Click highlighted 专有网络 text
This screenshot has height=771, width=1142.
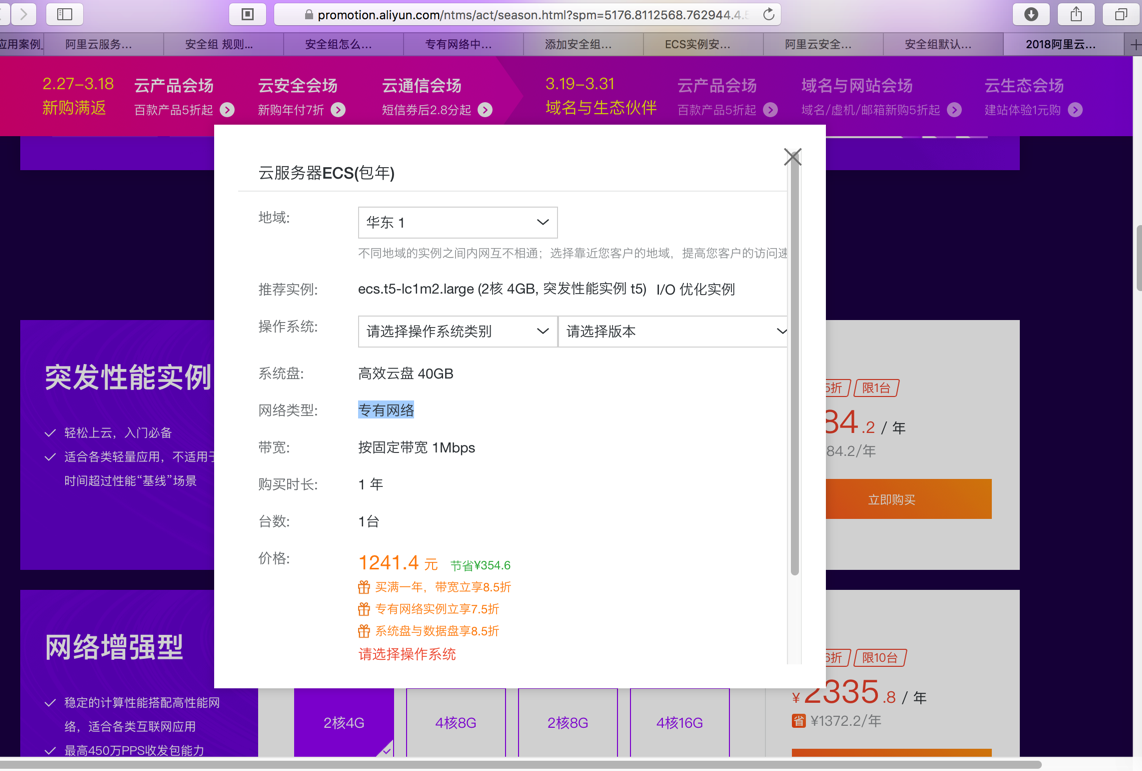[x=386, y=411]
